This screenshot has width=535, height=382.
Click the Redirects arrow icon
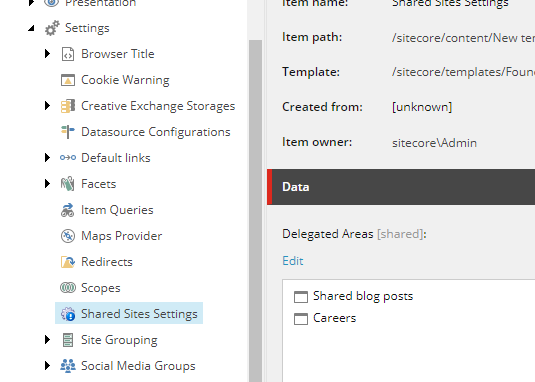(68, 262)
